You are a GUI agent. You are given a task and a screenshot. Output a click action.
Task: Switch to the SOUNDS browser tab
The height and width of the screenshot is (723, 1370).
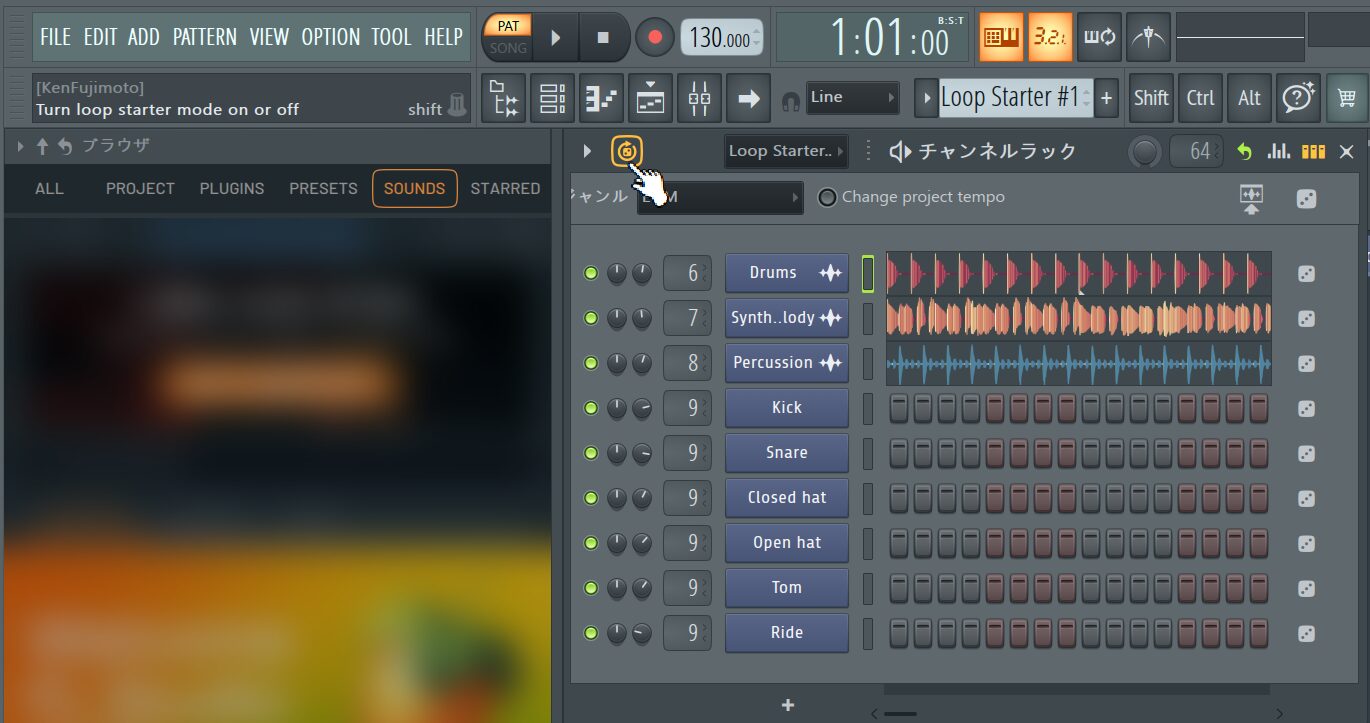(414, 188)
